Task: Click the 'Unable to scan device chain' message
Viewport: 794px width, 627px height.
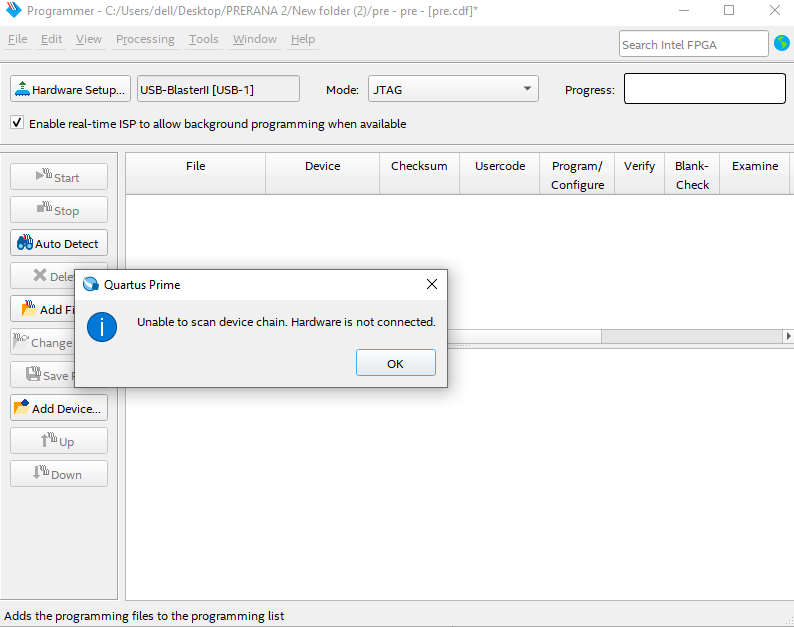Action: (286, 322)
